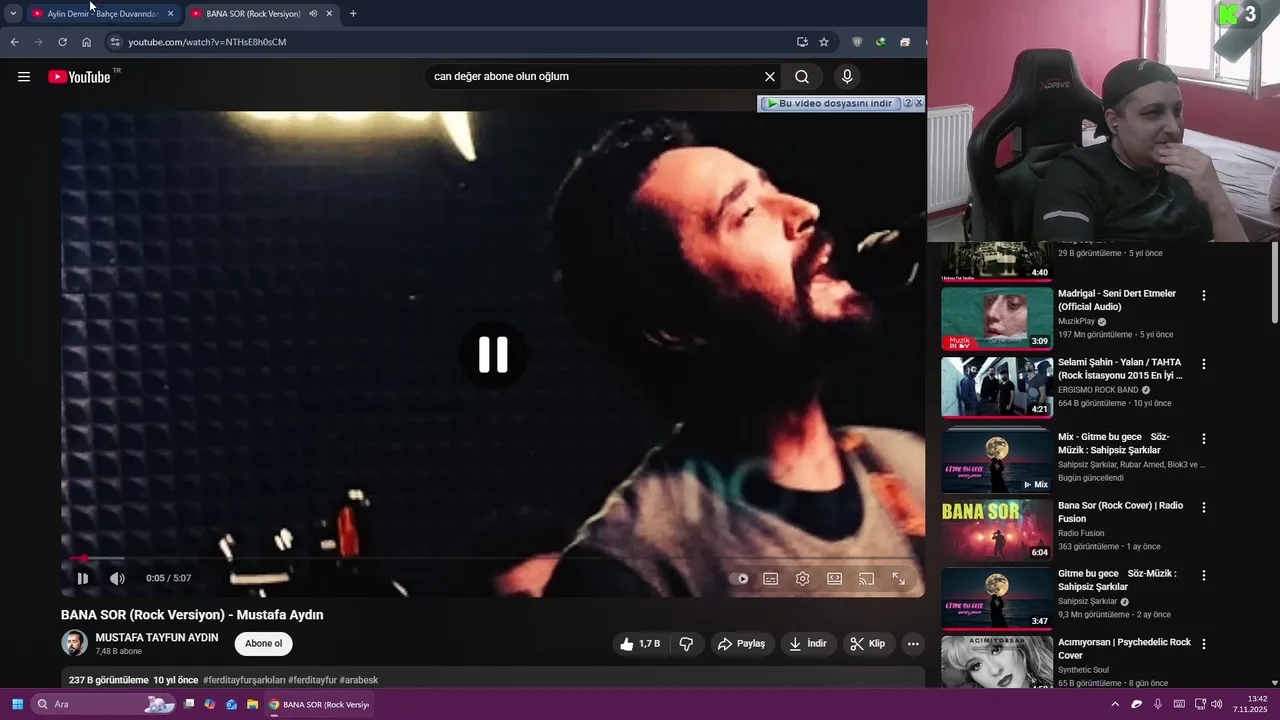Open the YouTube guide hamburger menu
Viewport: 1280px width, 720px height.
click(x=24, y=77)
